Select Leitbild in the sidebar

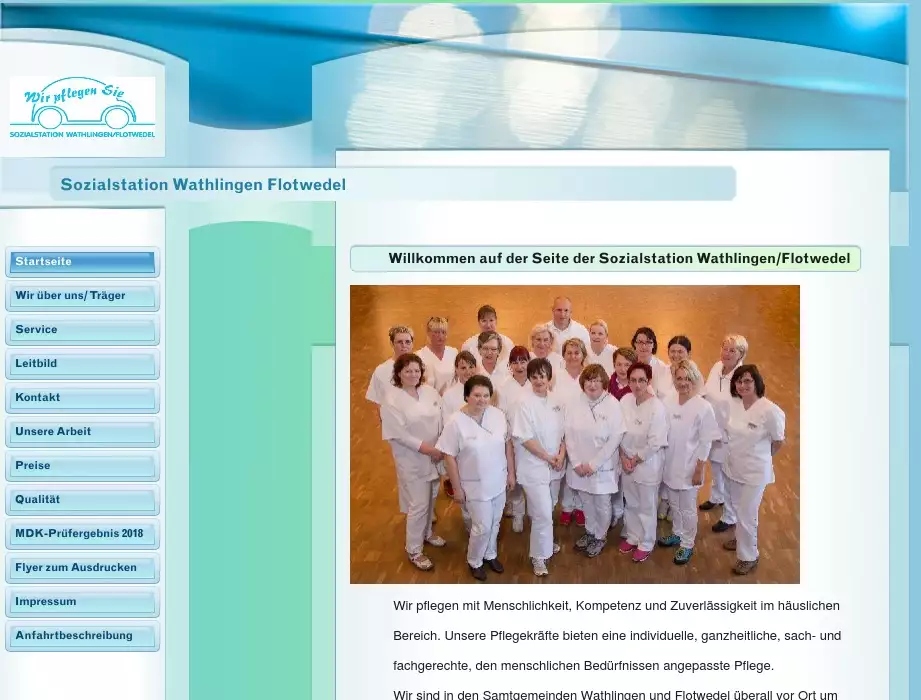tap(82, 364)
